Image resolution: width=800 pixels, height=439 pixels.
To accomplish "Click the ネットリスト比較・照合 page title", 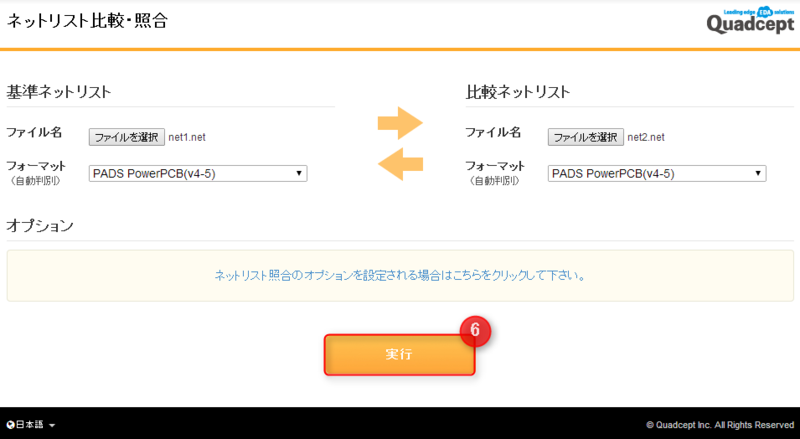I will click(x=87, y=21).
